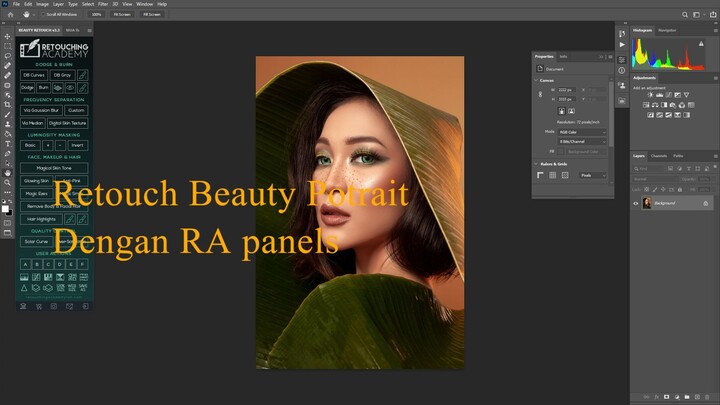720x405 pixels.
Task: Select portrait canvas orientation icon
Action: (x=561, y=111)
